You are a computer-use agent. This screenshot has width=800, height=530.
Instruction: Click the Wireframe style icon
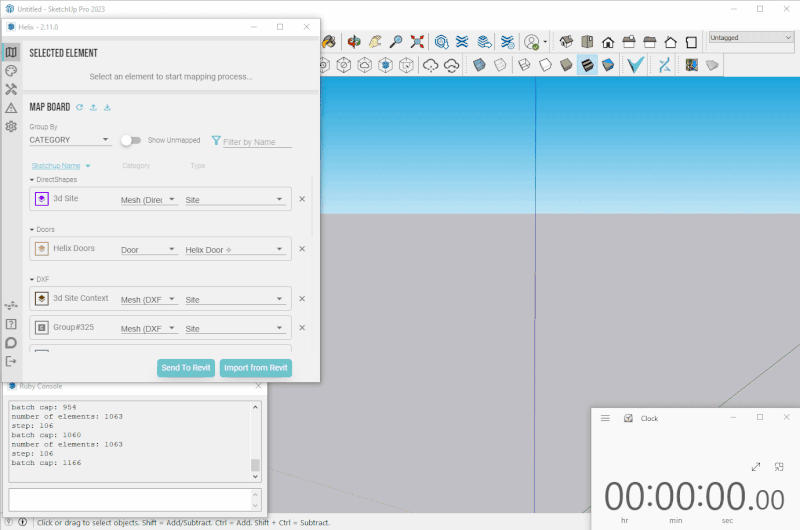tap(524, 65)
